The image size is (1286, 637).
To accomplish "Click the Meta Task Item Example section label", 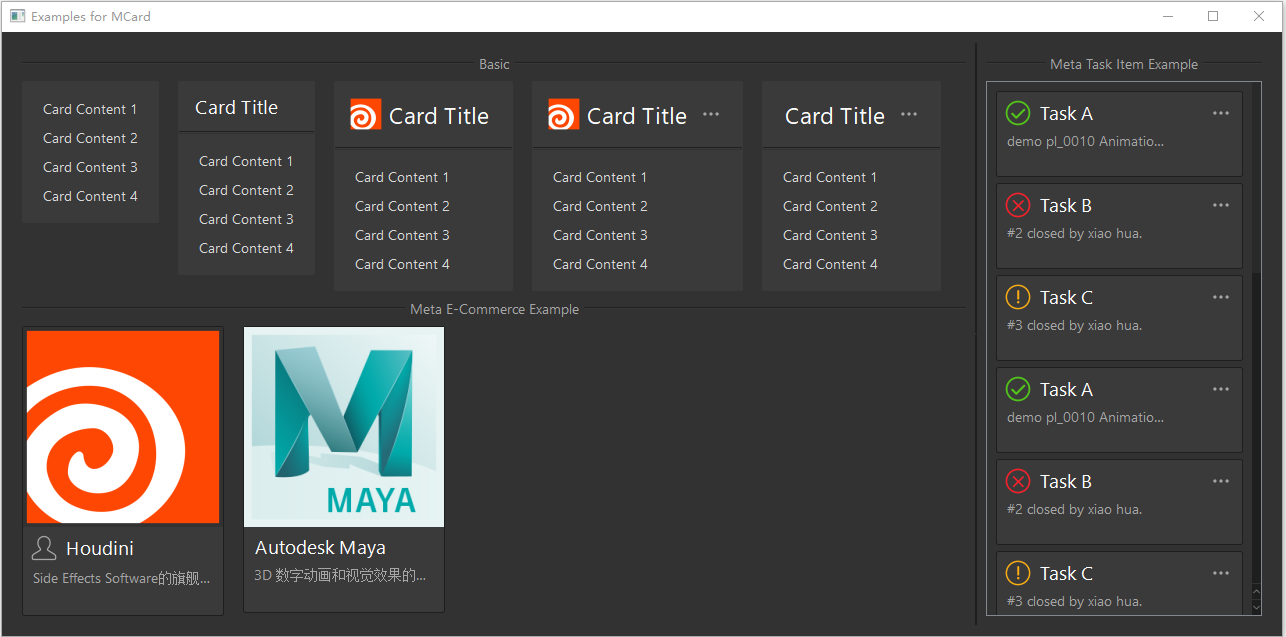I will (x=1124, y=64).
